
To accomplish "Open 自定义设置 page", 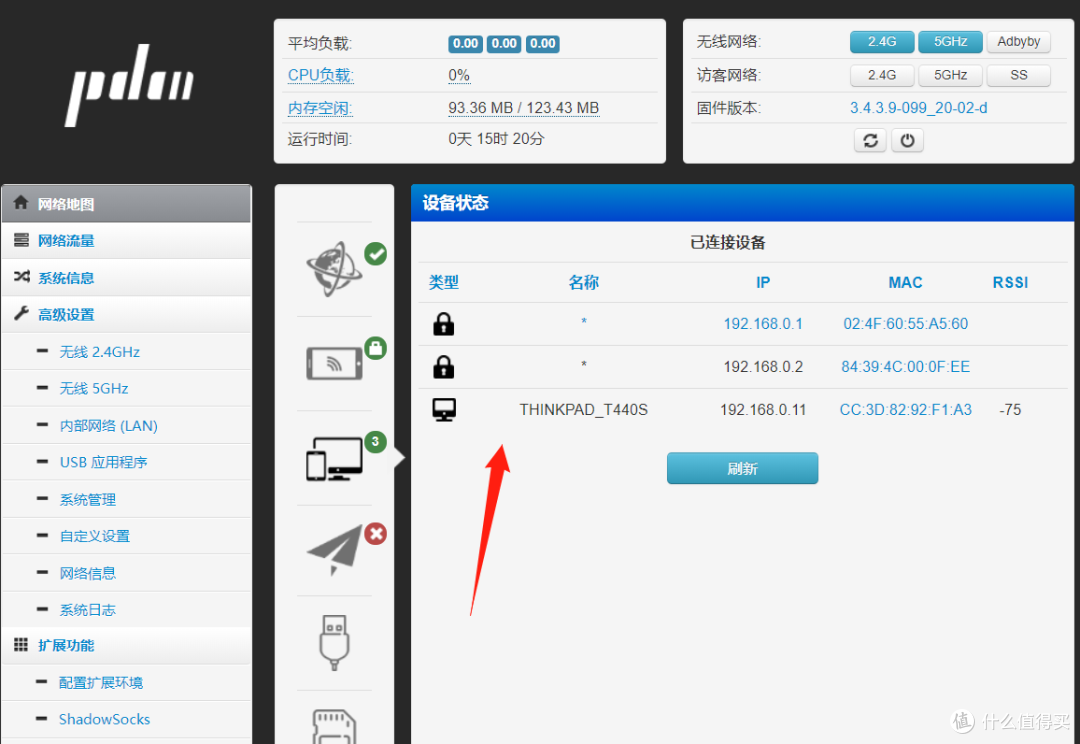I will tap(94, 536).
